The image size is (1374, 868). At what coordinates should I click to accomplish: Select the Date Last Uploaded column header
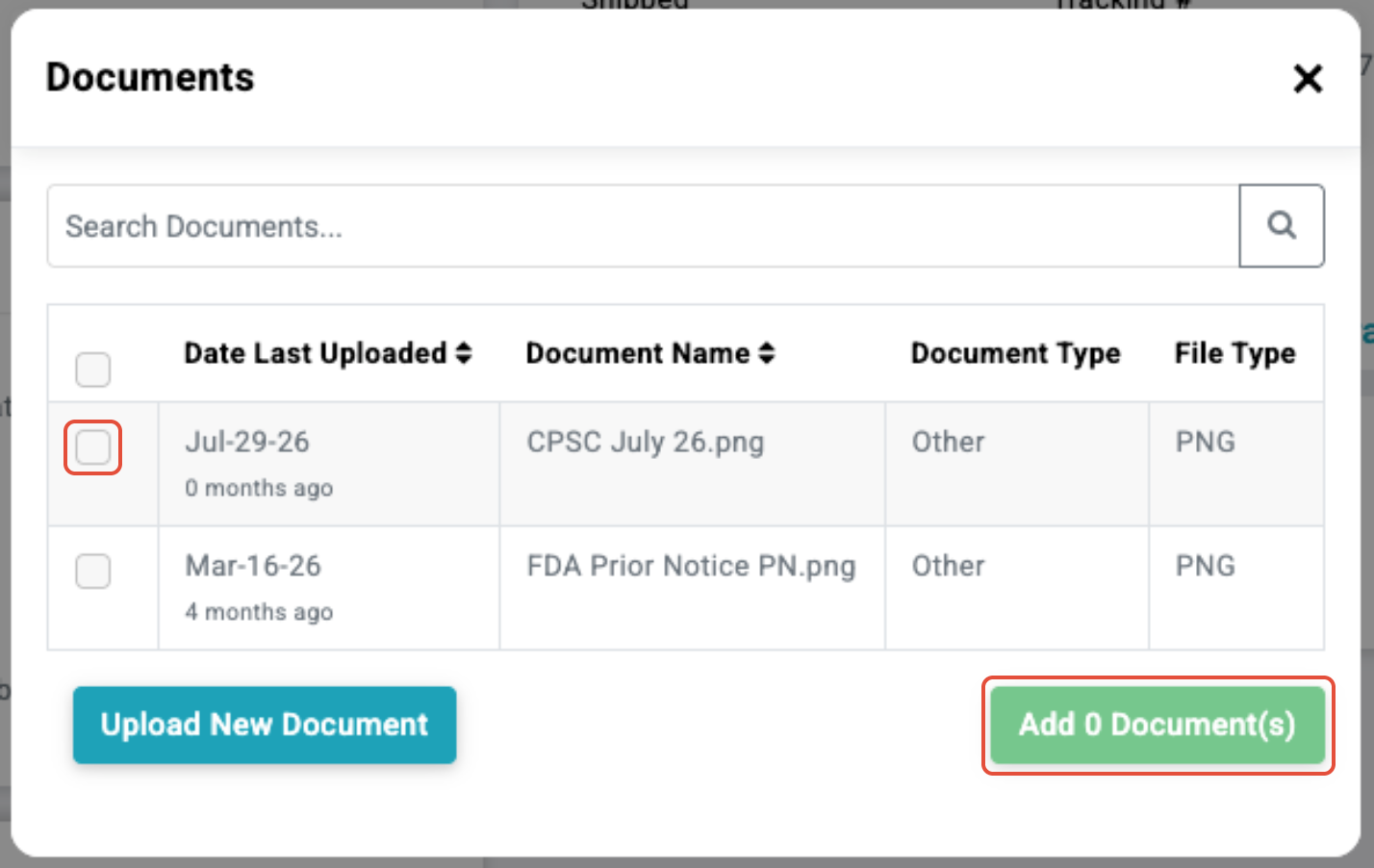[316, 353]
